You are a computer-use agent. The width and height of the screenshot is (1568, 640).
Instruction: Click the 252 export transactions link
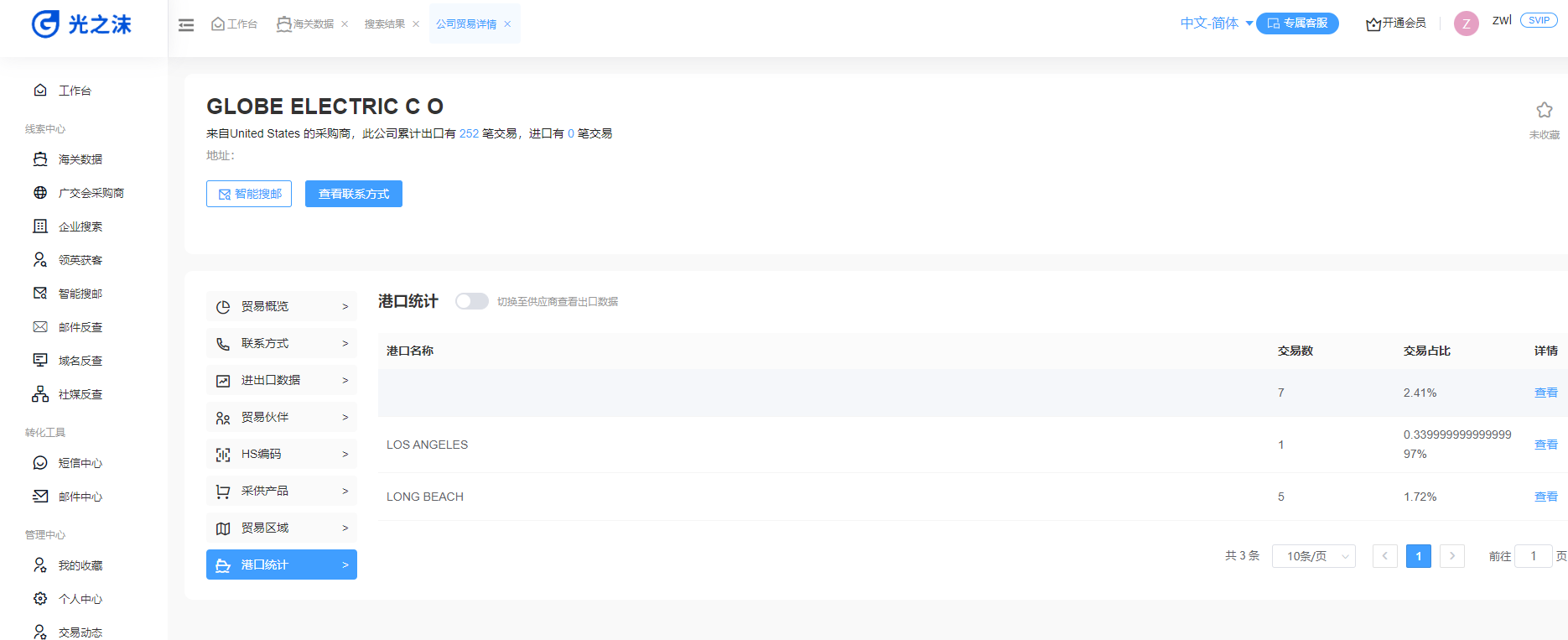[x=469, y=133]
